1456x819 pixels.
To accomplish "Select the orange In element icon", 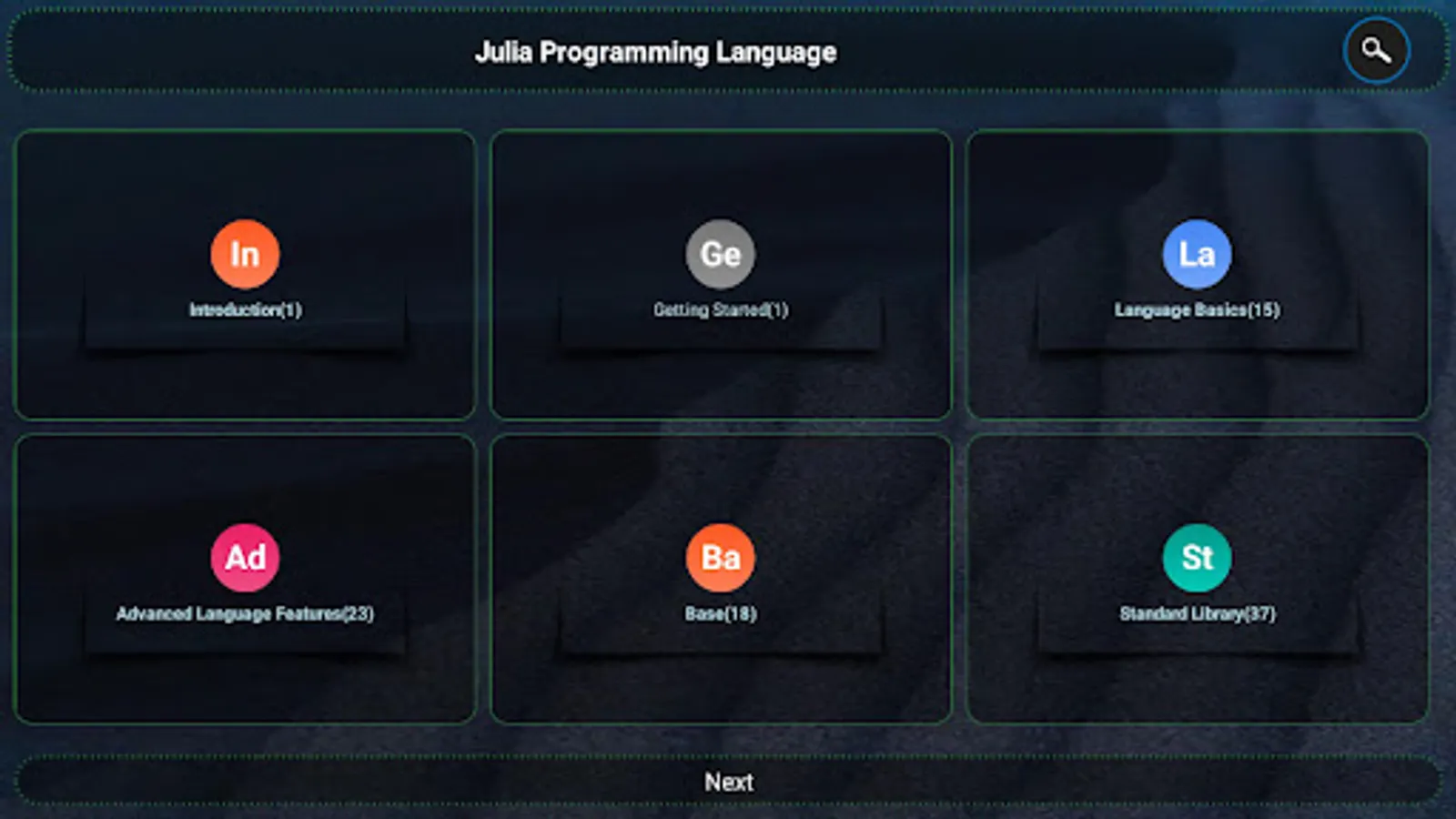I will (x=244, y=254).
